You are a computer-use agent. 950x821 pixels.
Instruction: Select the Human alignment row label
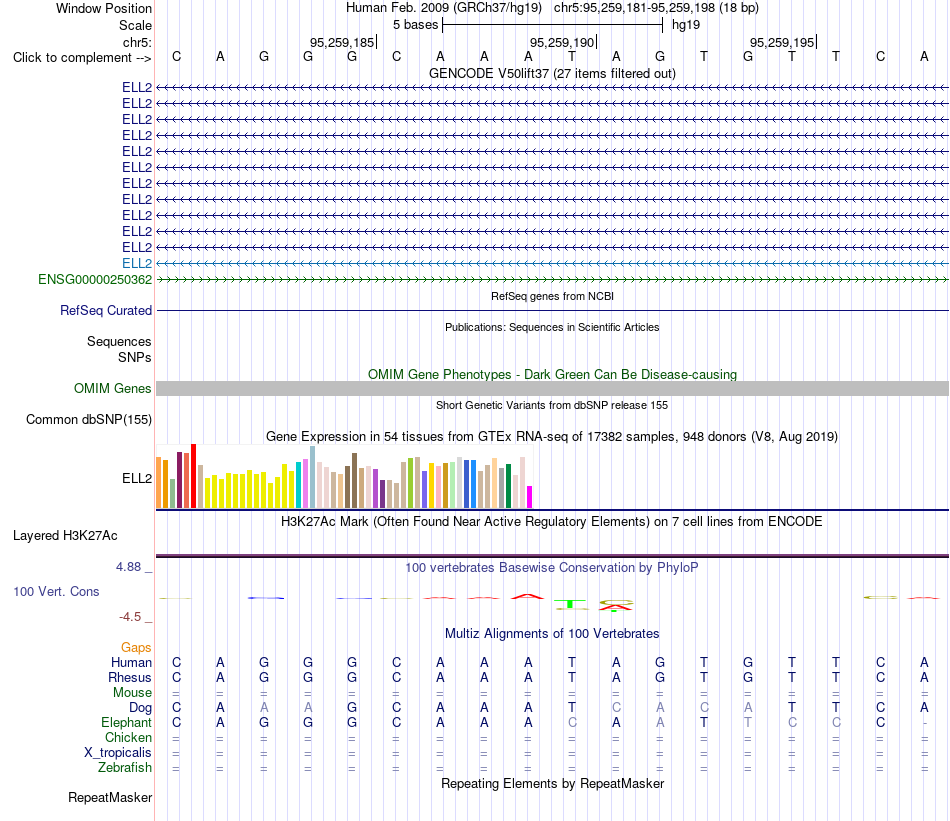(x=131, y=662)
